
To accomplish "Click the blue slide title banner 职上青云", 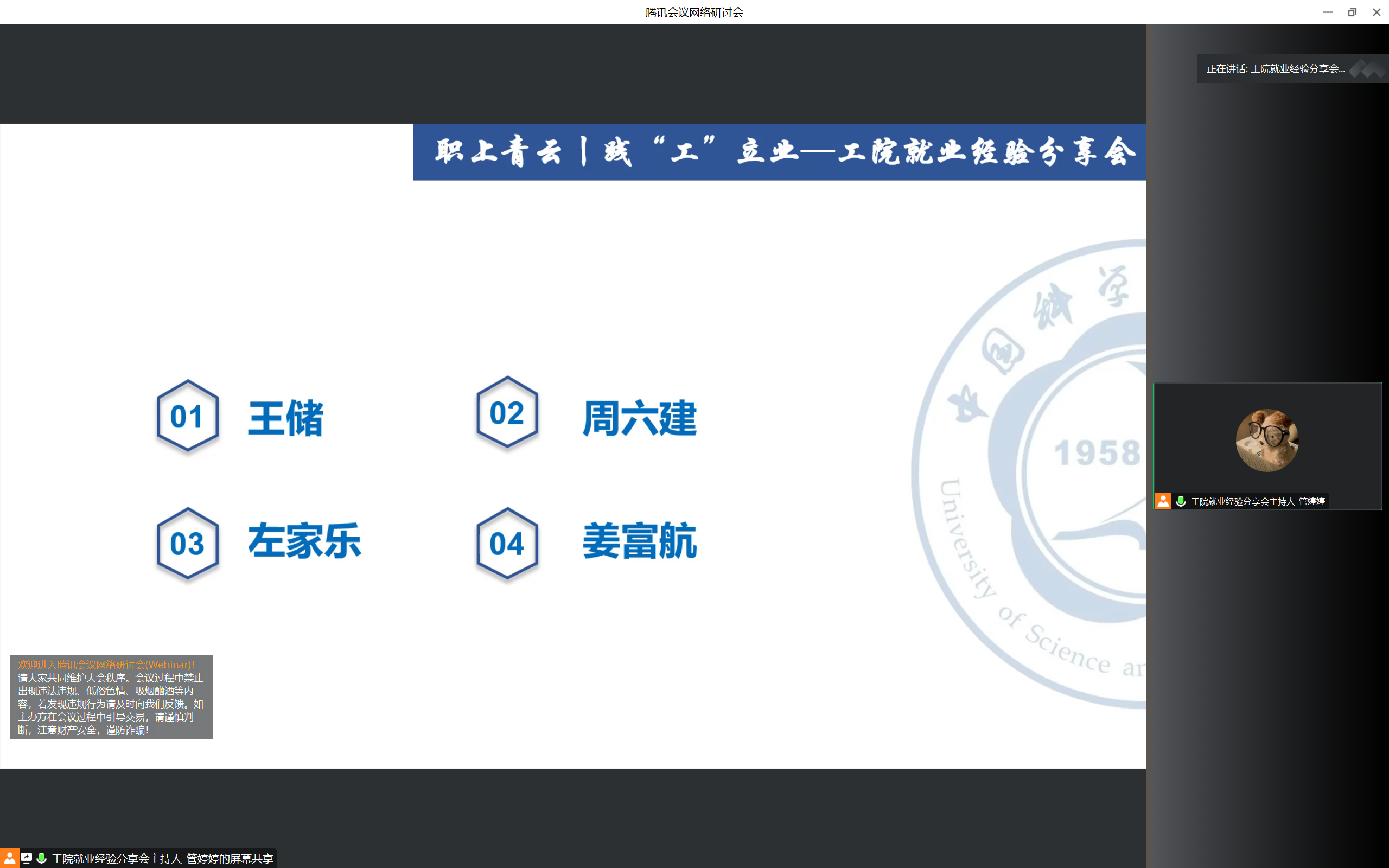I will pyautogui.click(x=780, y=152).
